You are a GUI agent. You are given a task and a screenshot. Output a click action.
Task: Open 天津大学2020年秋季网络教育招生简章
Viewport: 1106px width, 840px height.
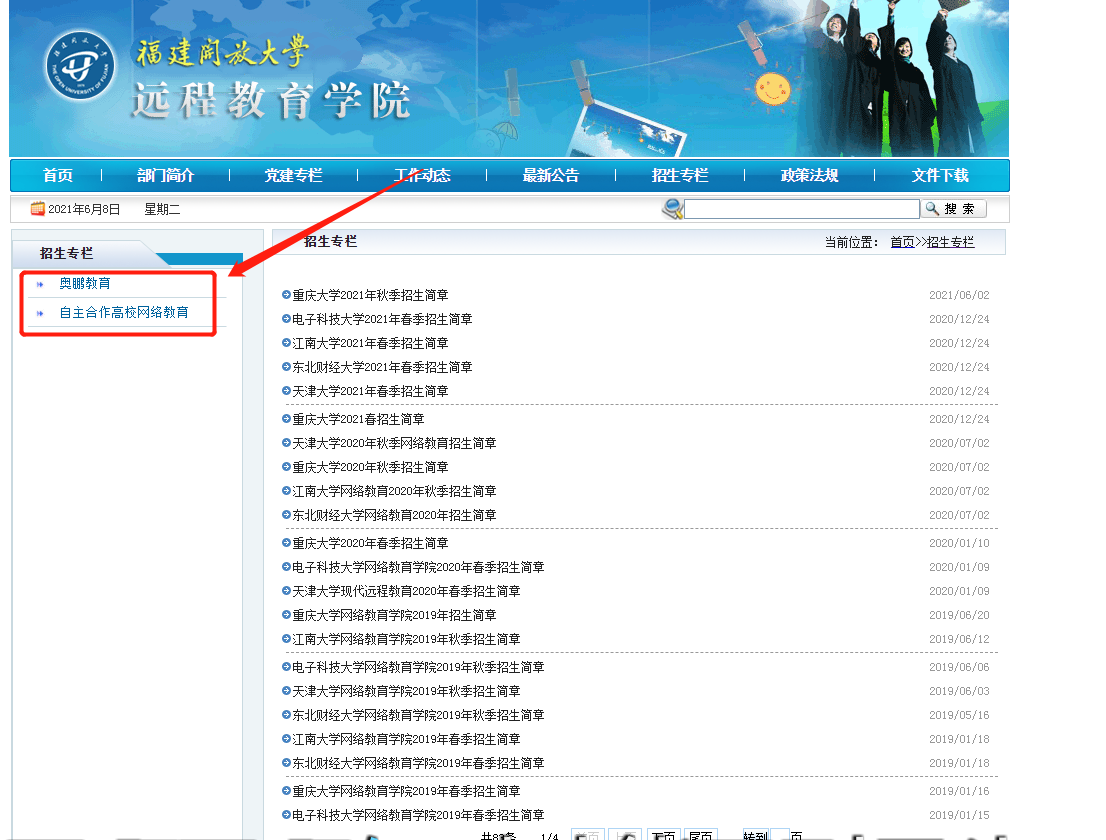tap(394, 443)
